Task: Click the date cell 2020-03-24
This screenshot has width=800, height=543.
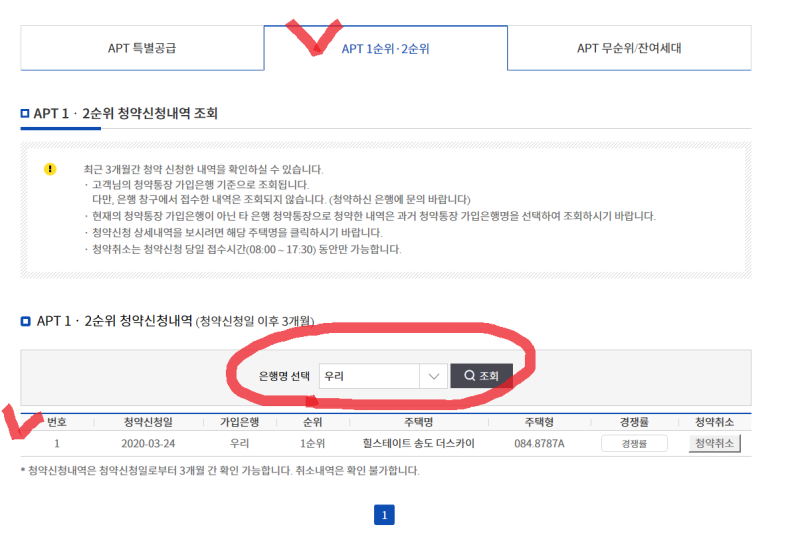Action: point(148,443)
